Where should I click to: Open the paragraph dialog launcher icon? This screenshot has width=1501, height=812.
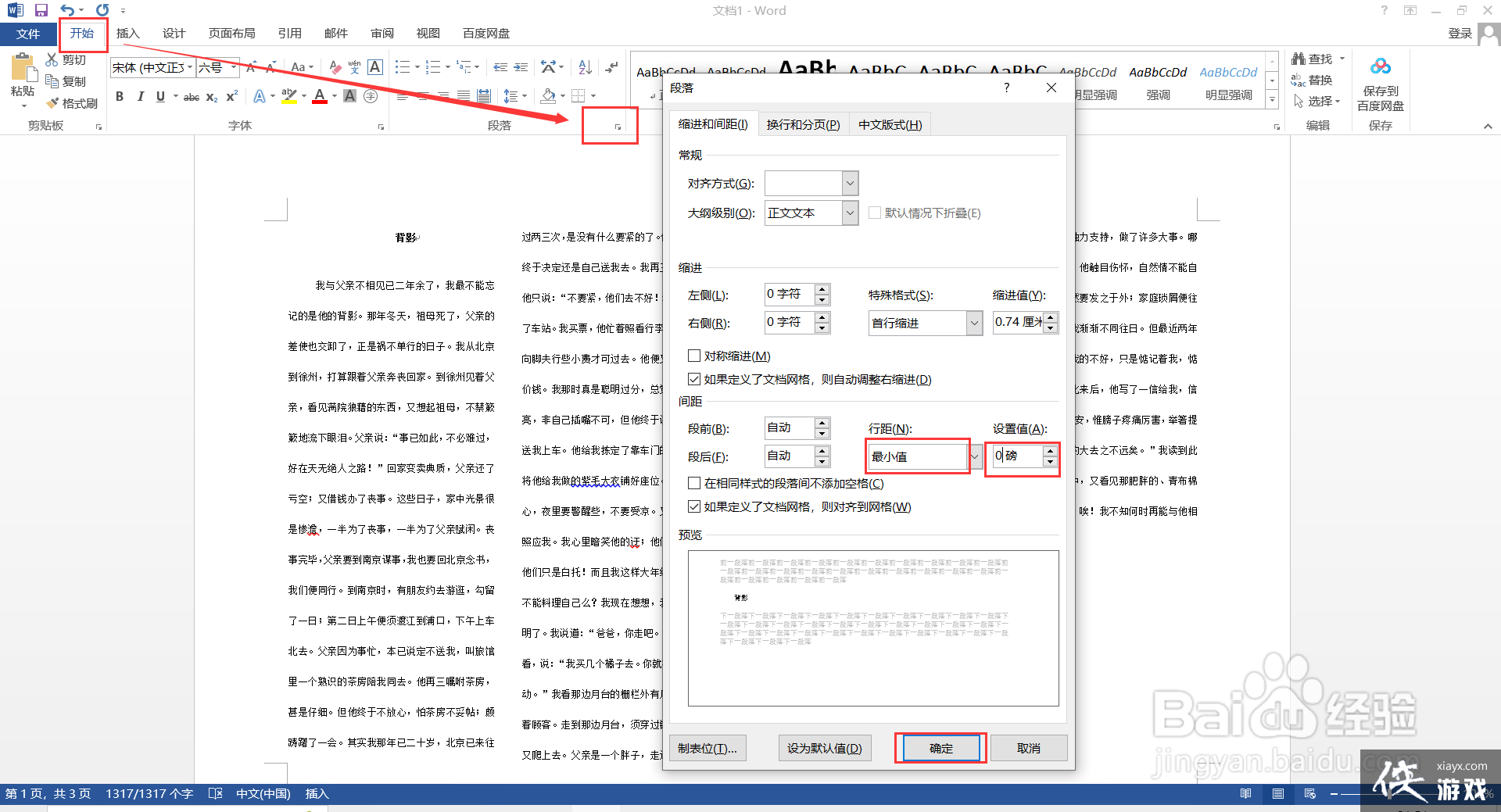pos(618,127)
